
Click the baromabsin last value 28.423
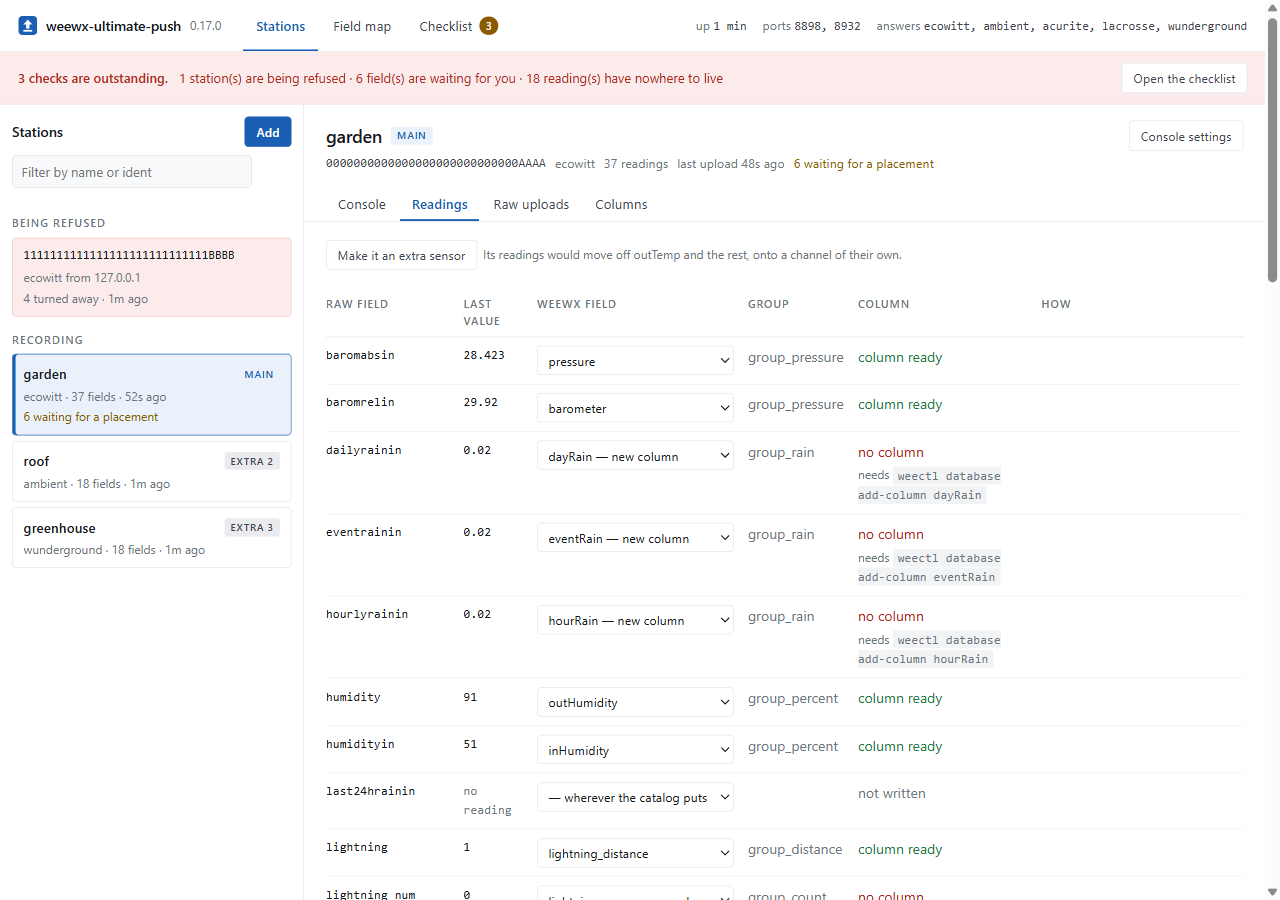(x=484, y=355)
